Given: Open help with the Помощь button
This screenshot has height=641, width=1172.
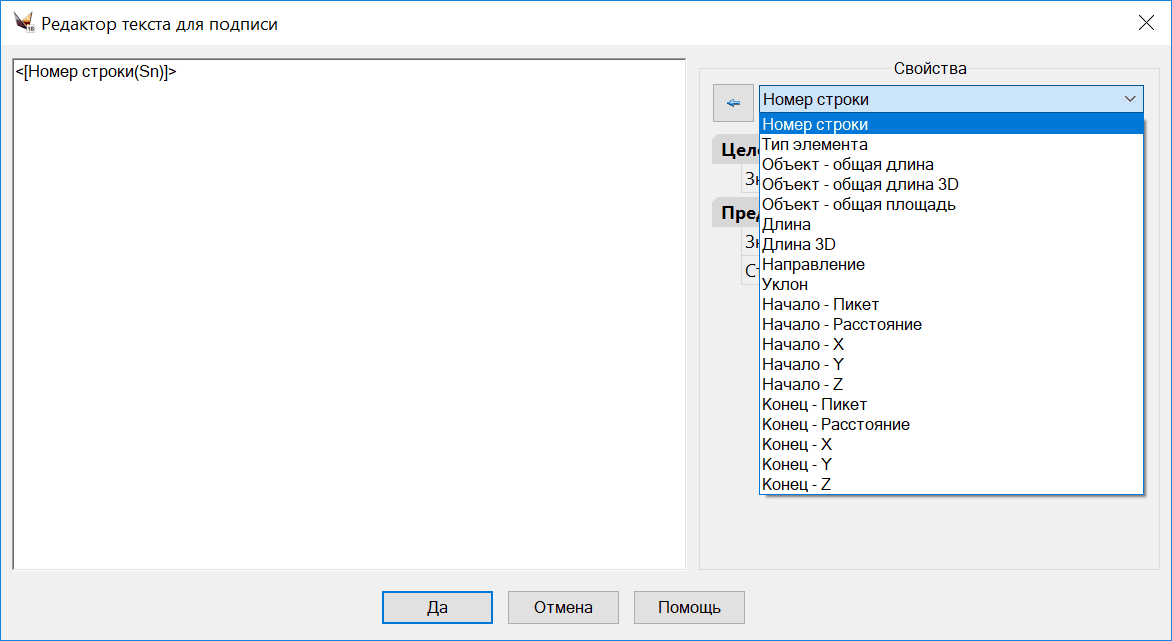Looking at the screenshot, I should [x=689, y=607].
